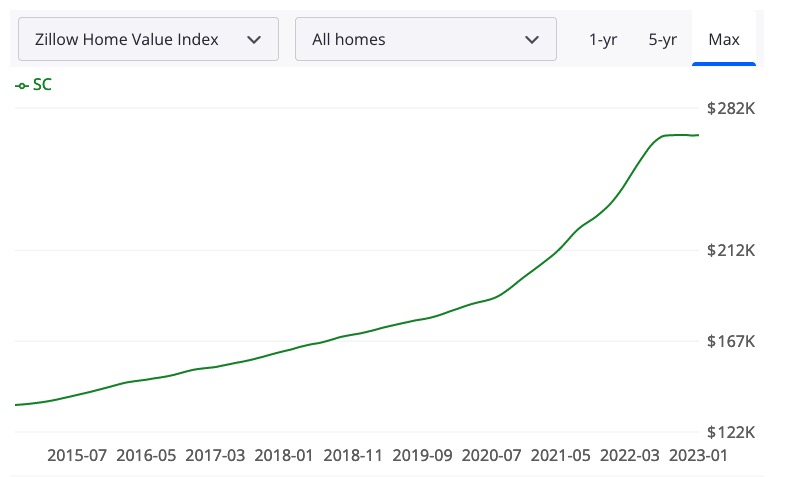Click the $122K y-axis label
The height and width of the screenshot is (477, 798).
tap(728, 432)
